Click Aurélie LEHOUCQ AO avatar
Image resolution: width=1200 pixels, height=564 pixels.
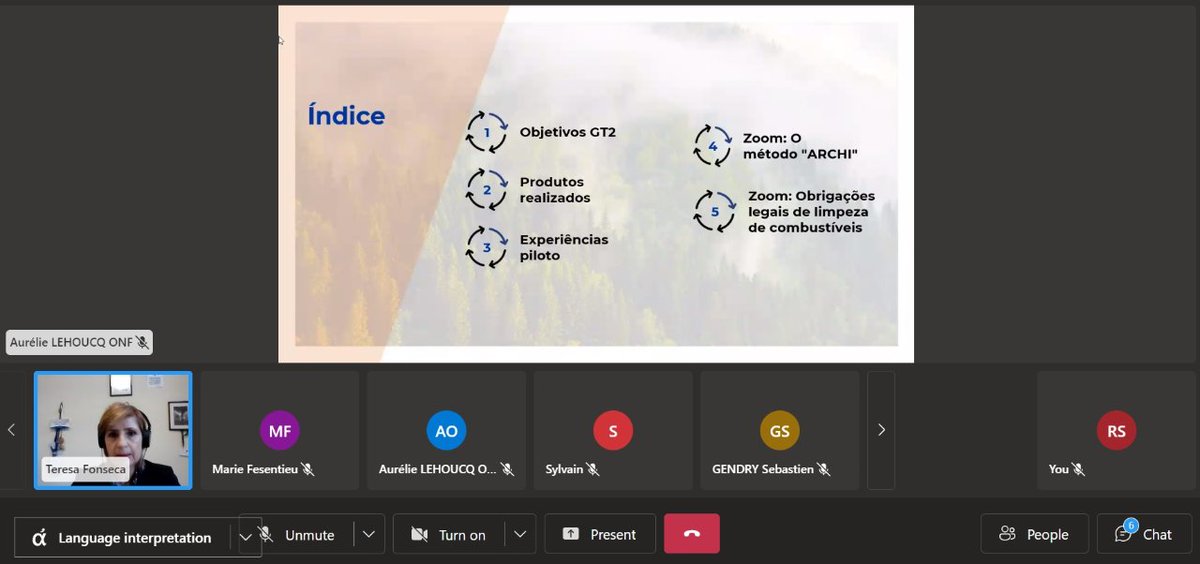pyautogui.click(x=446, y=430)
